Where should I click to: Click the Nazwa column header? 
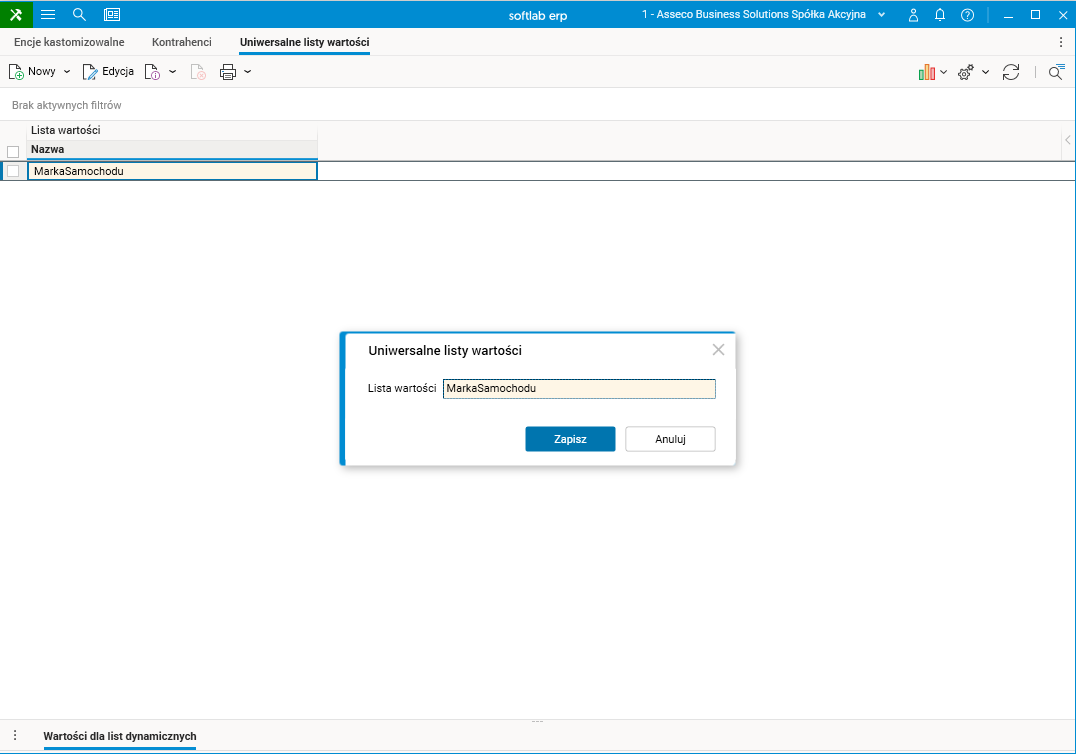pyautogui.click(x=173, y=149)
